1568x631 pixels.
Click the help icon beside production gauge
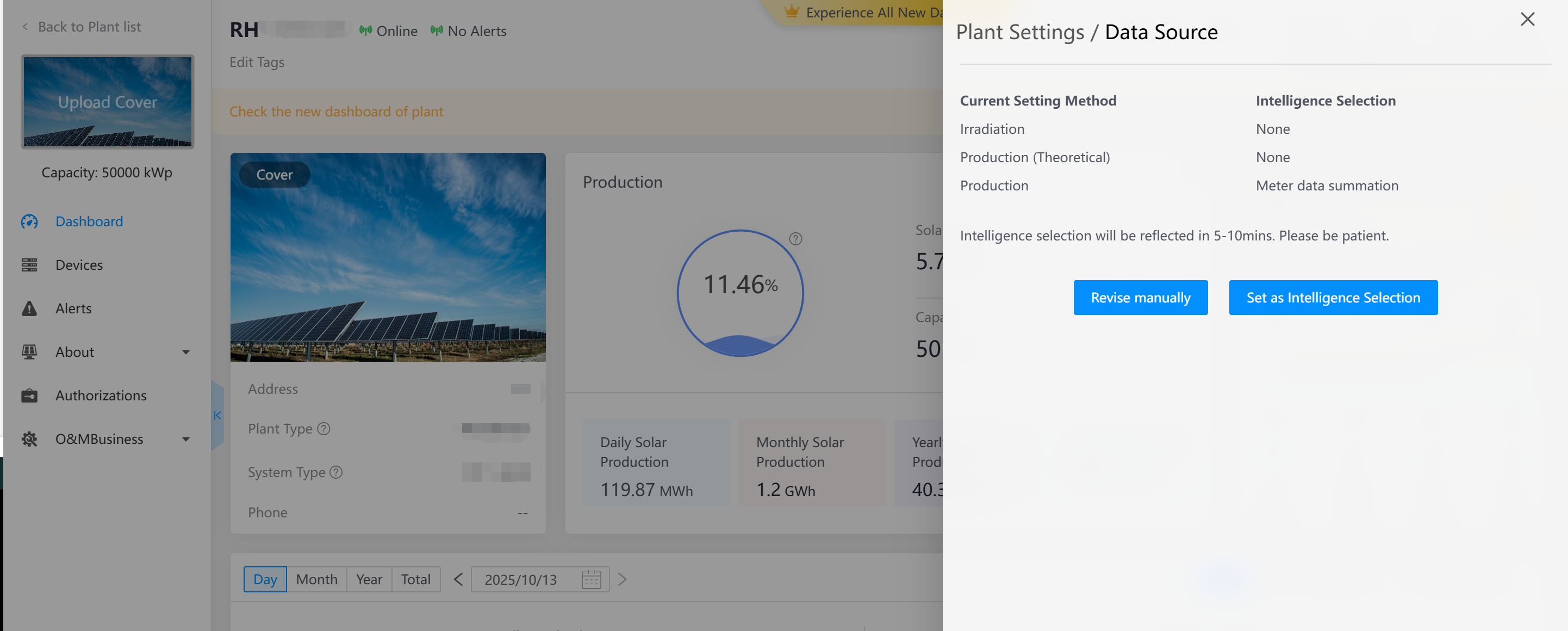[795, 239]
